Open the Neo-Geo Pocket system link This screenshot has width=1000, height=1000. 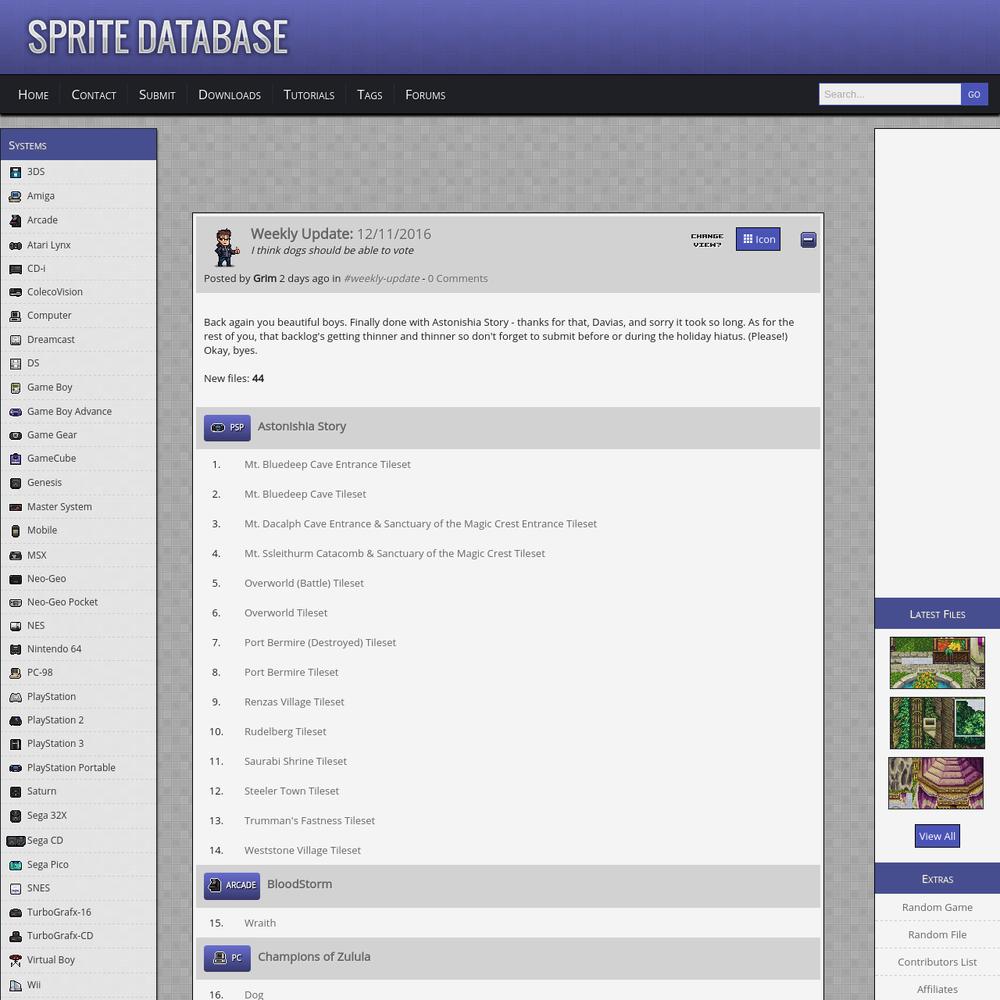62,601
